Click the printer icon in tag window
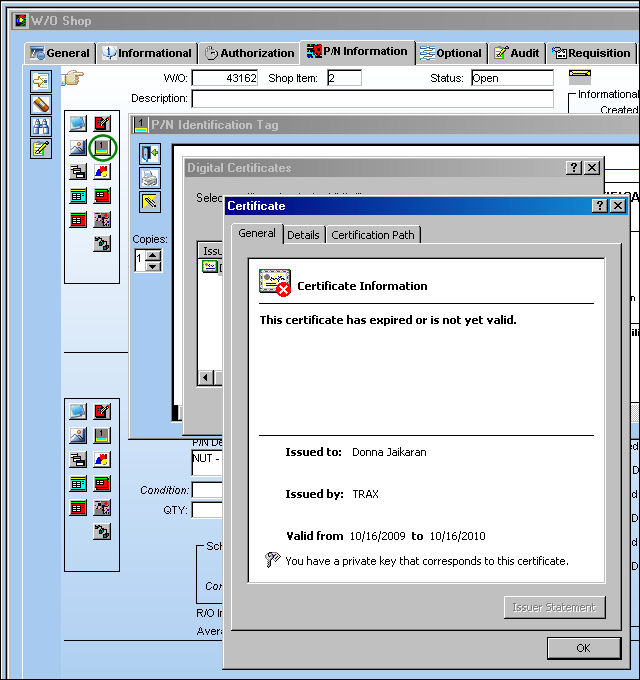 (150, 178)
